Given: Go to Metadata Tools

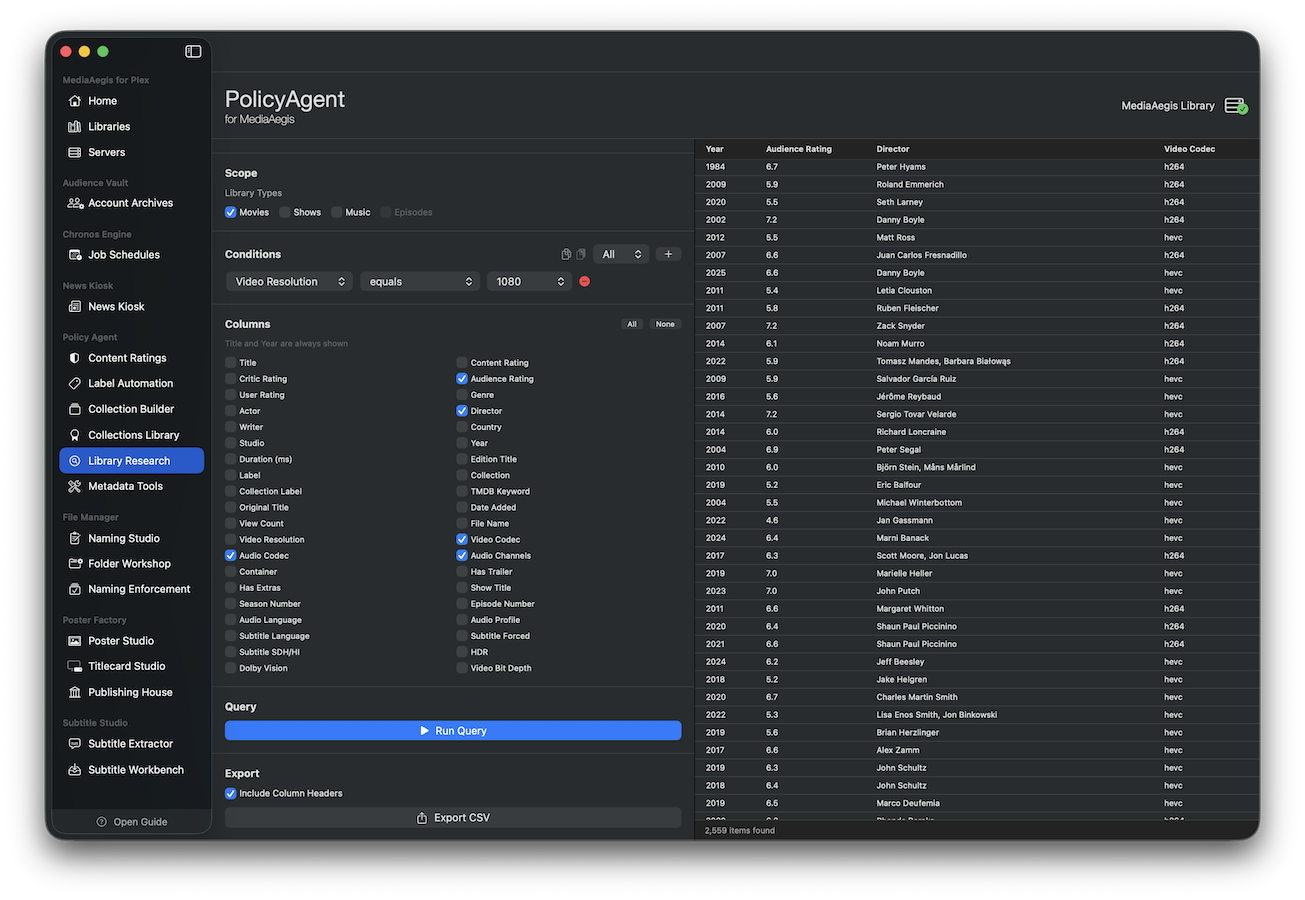Looking at the screenshot, I should click(132, 486).
